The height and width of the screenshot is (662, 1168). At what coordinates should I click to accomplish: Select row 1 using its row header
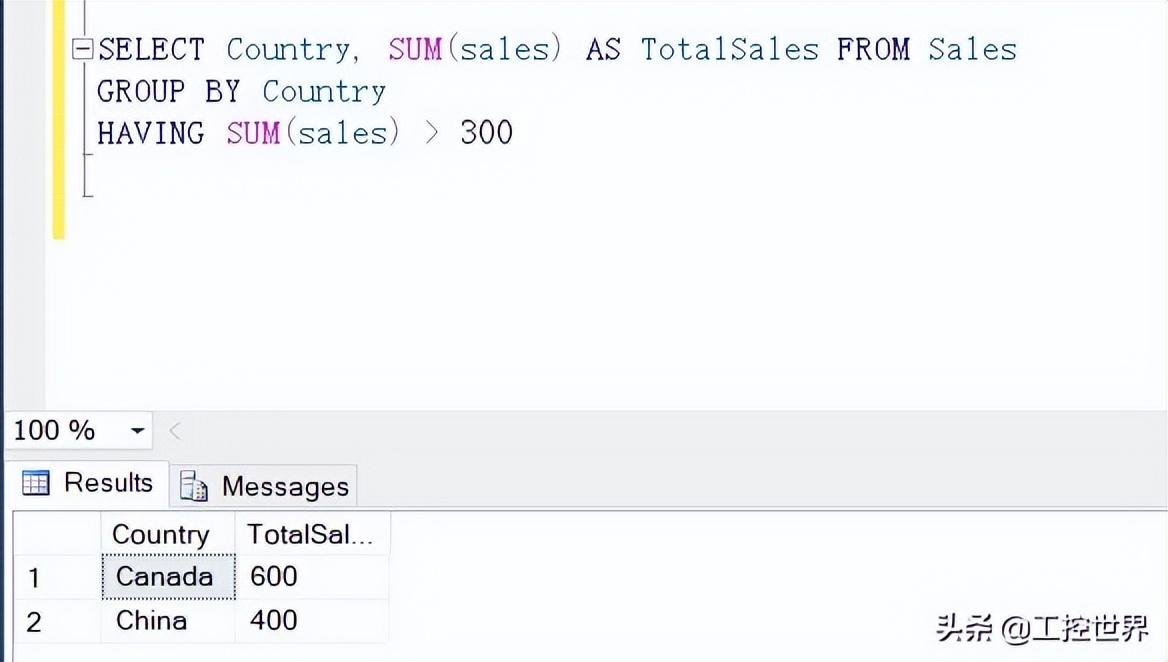pyautogui.click(x=35, y=578)
